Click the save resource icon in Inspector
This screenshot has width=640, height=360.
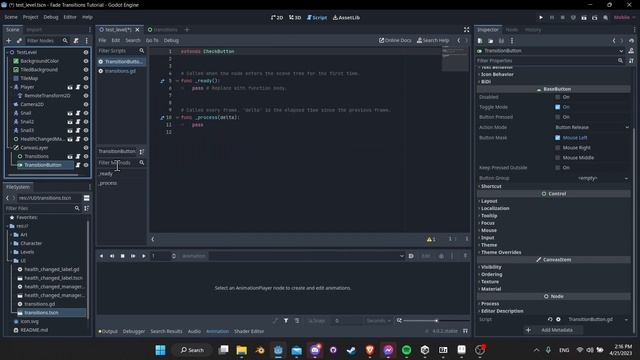501,41
